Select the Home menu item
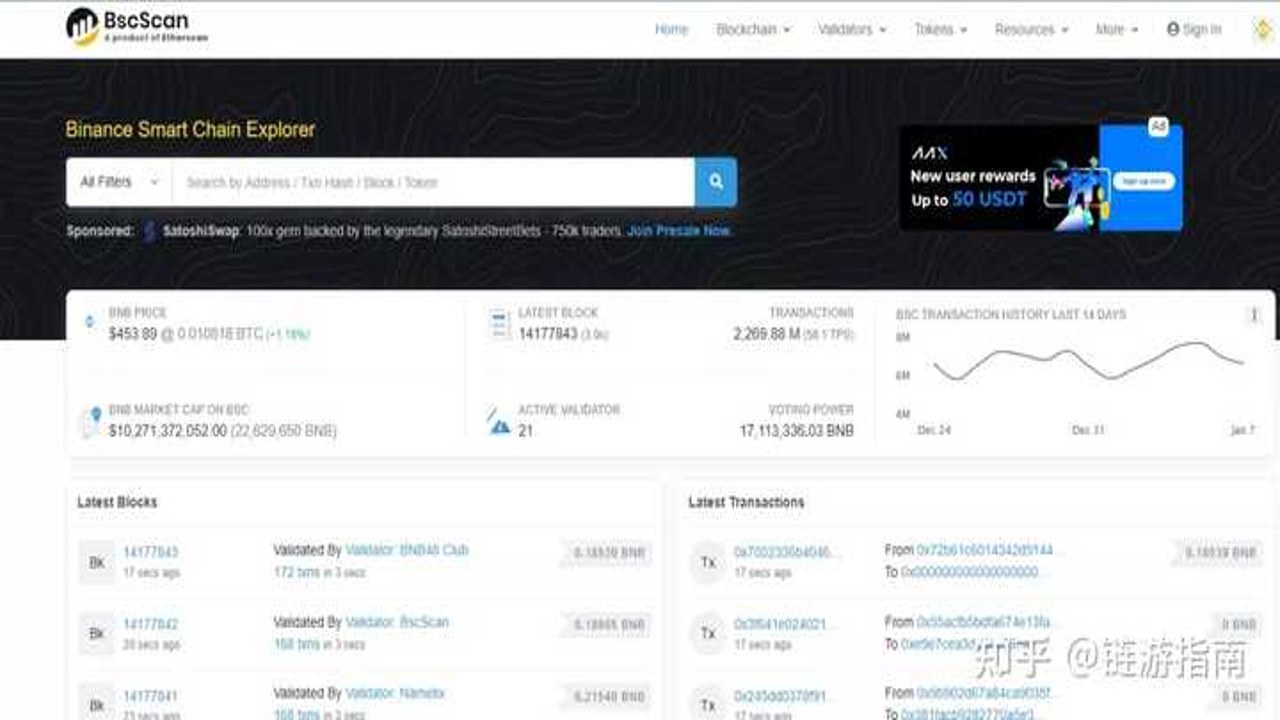1280x720 pixels. (x=671, y=30)
